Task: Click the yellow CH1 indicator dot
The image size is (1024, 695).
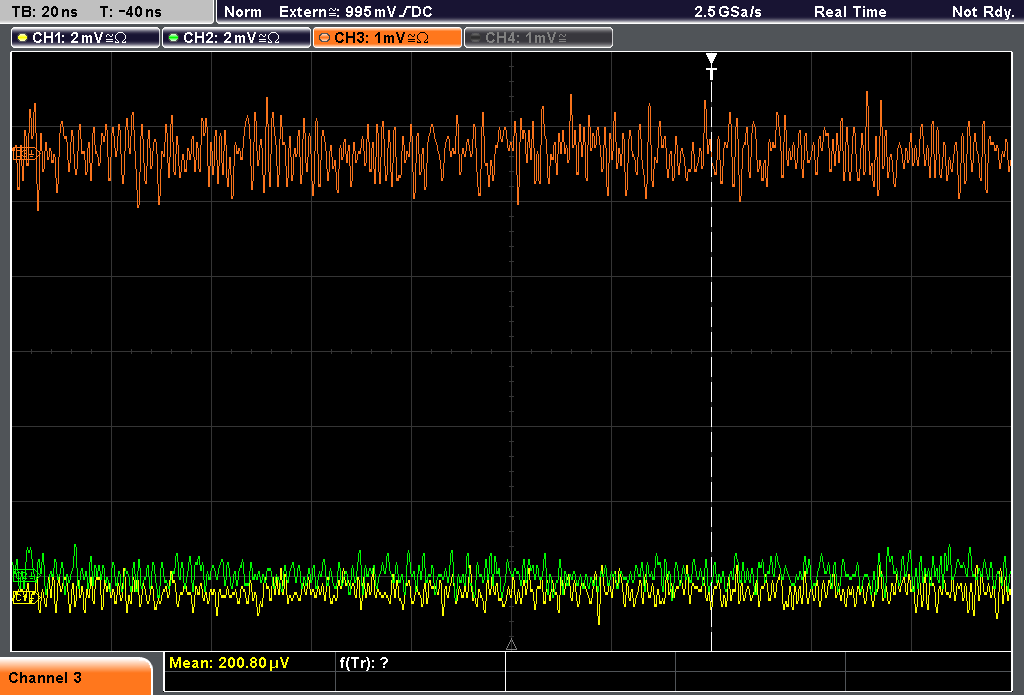Action: click(x=23, y=38)
